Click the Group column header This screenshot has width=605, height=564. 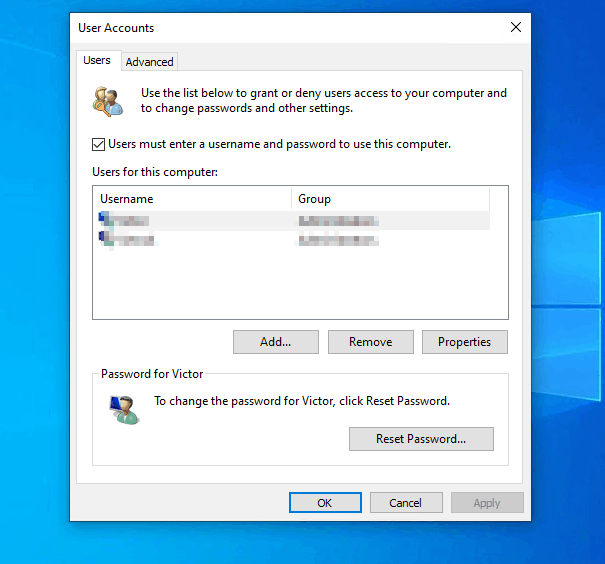coord(390,199)
